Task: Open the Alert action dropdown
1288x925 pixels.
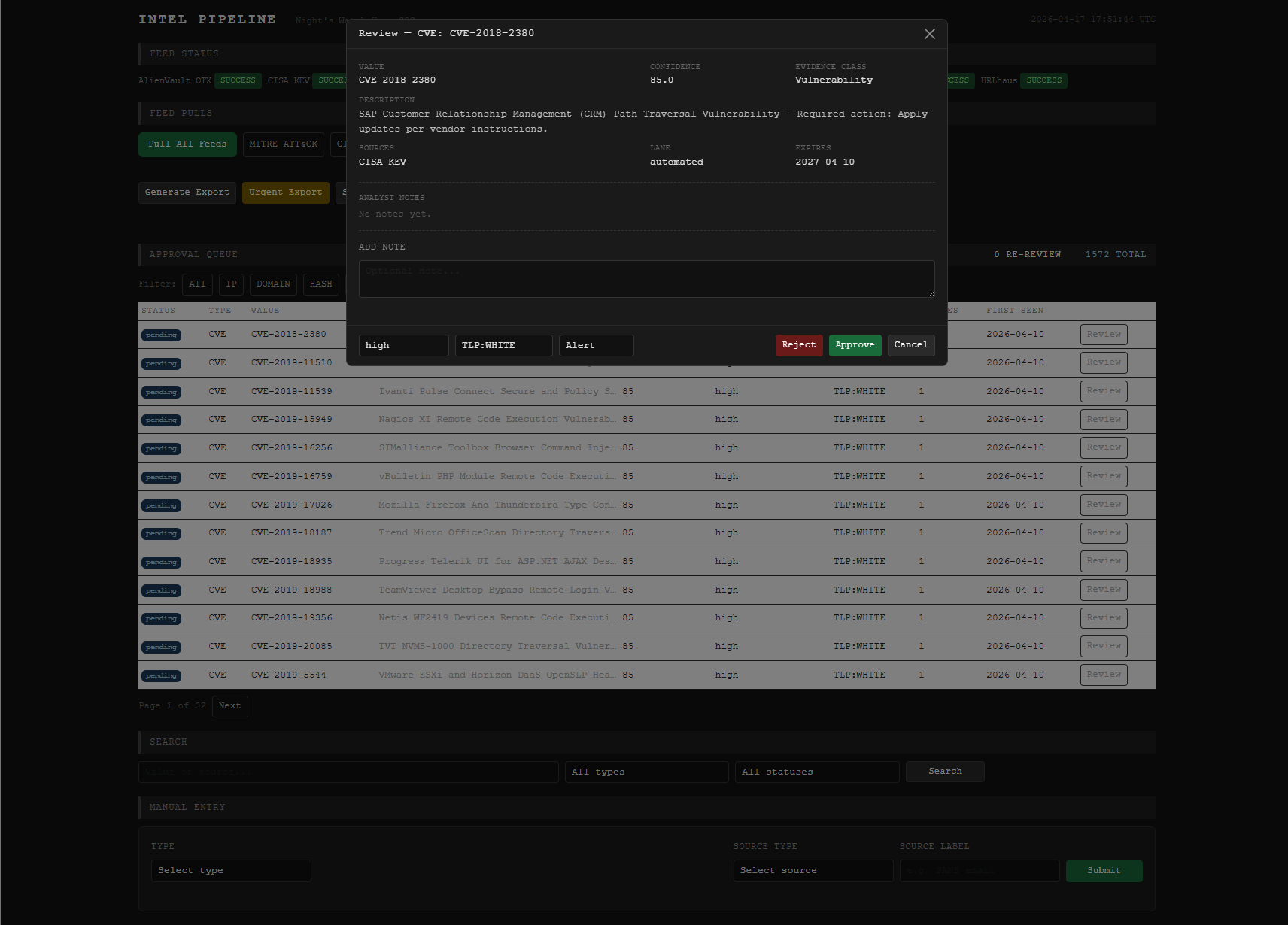Action: (596, 345)
